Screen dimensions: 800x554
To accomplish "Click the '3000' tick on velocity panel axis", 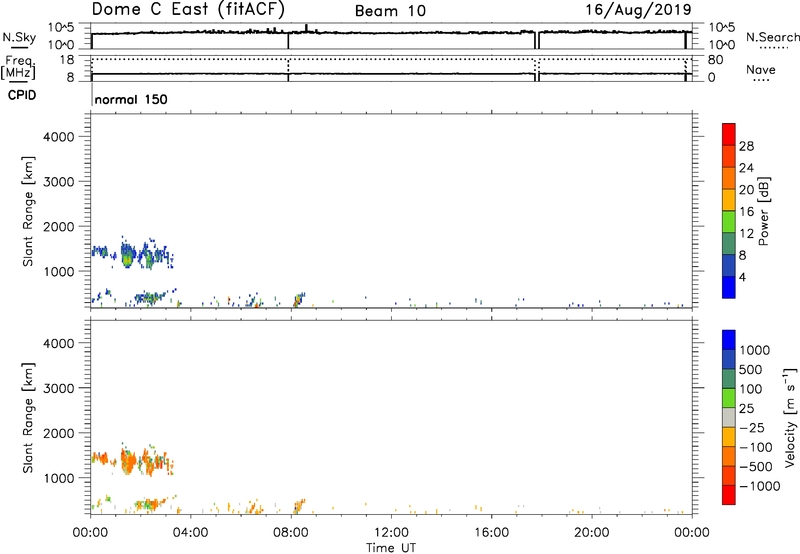I will (59, 388).
